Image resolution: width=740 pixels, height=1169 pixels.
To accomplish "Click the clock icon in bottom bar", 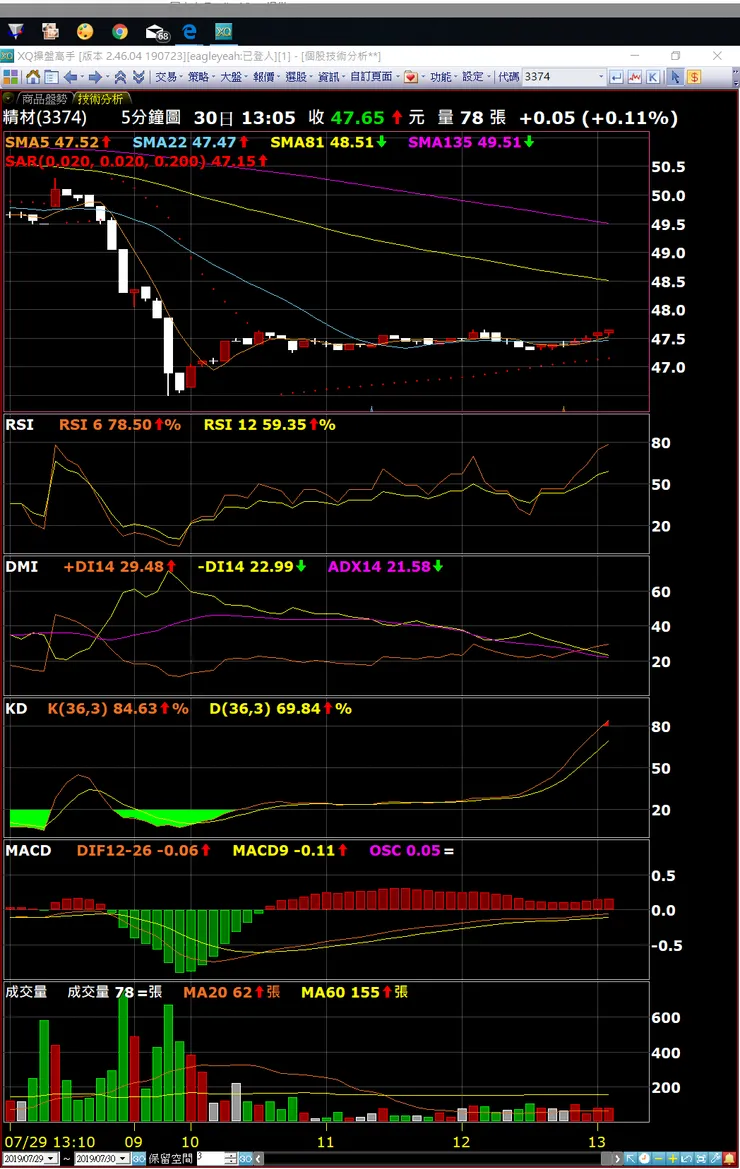I will 645,1159.
